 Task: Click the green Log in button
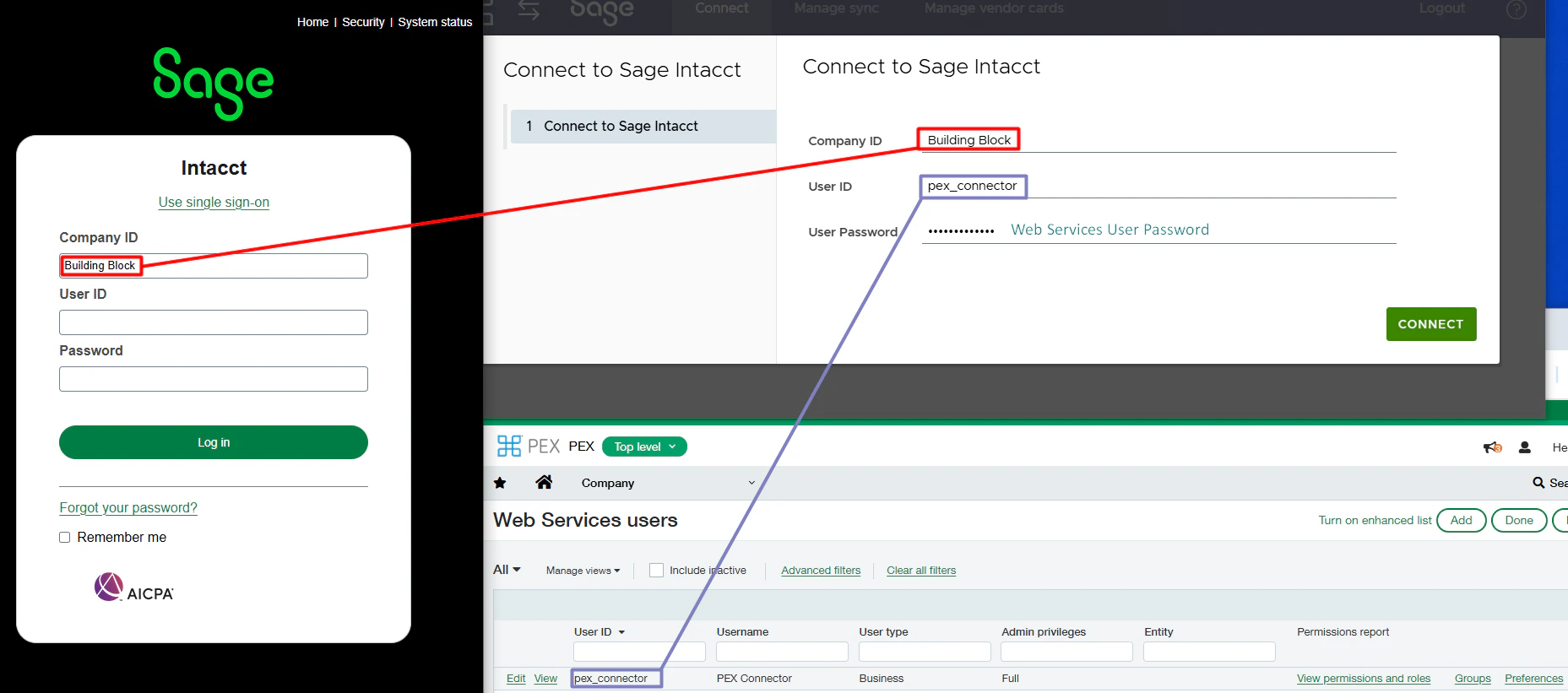[x=214, y=442]
